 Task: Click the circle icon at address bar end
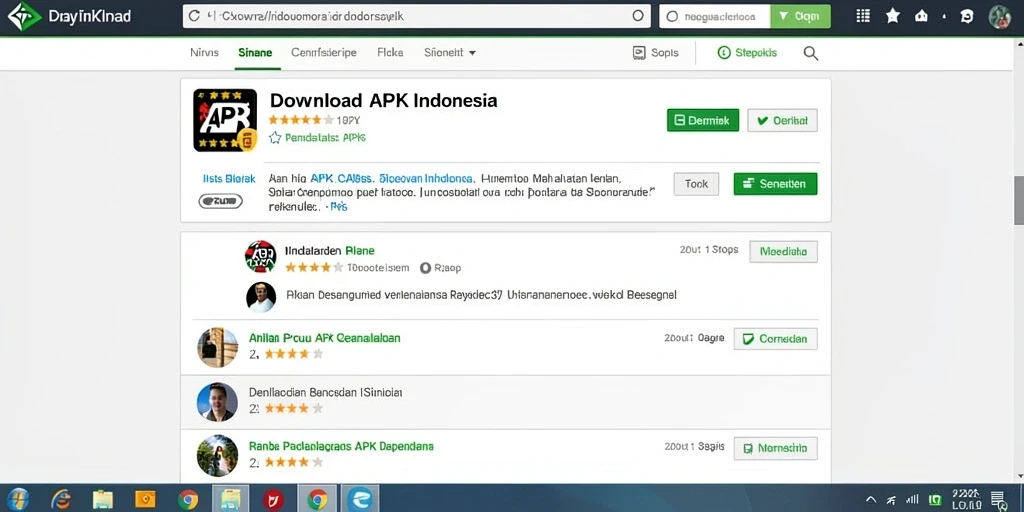tap(638, 16)
